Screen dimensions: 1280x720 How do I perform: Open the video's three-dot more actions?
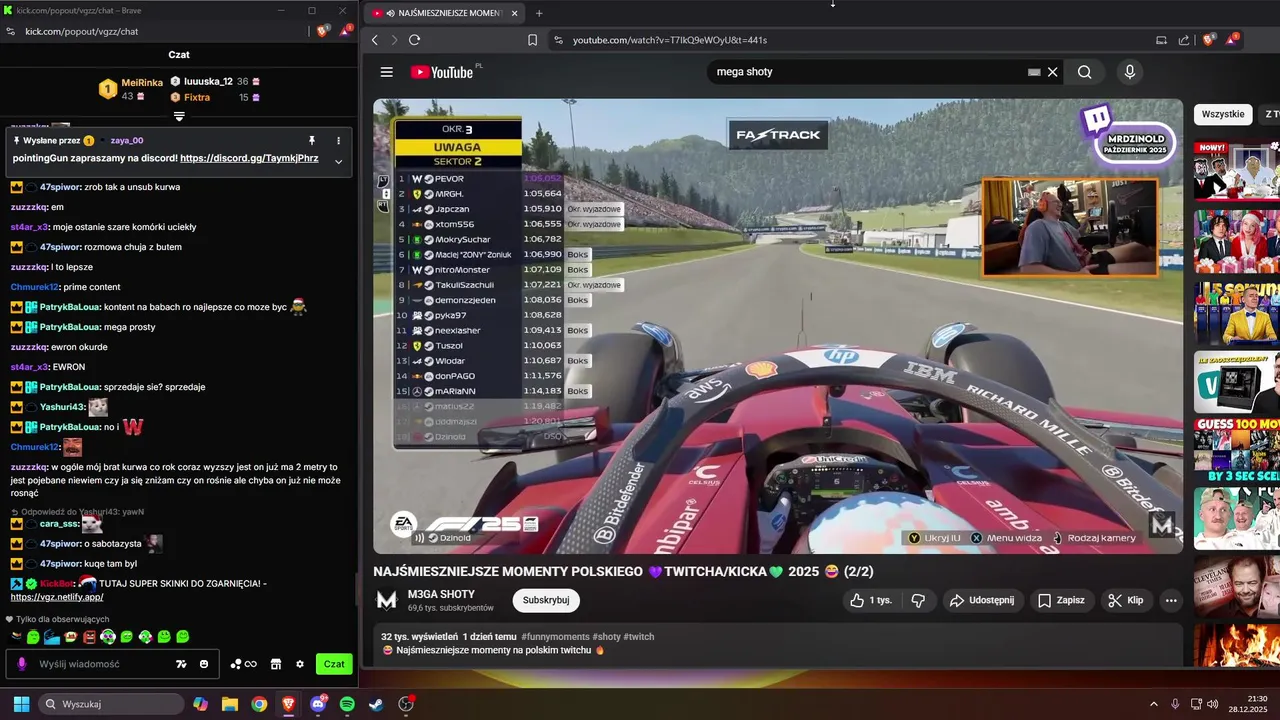(1171, 600)
